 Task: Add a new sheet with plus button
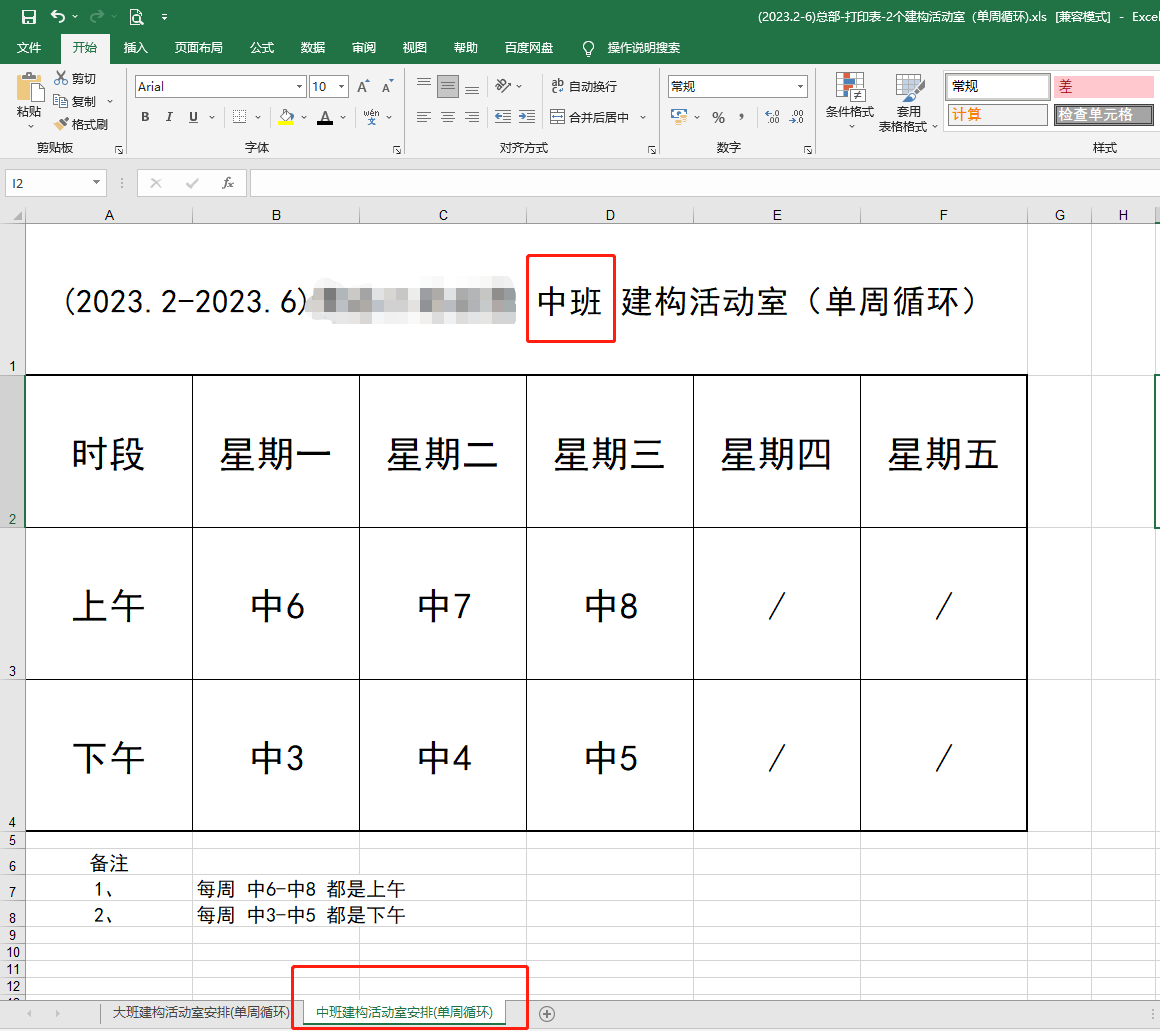pos(547,1014)
